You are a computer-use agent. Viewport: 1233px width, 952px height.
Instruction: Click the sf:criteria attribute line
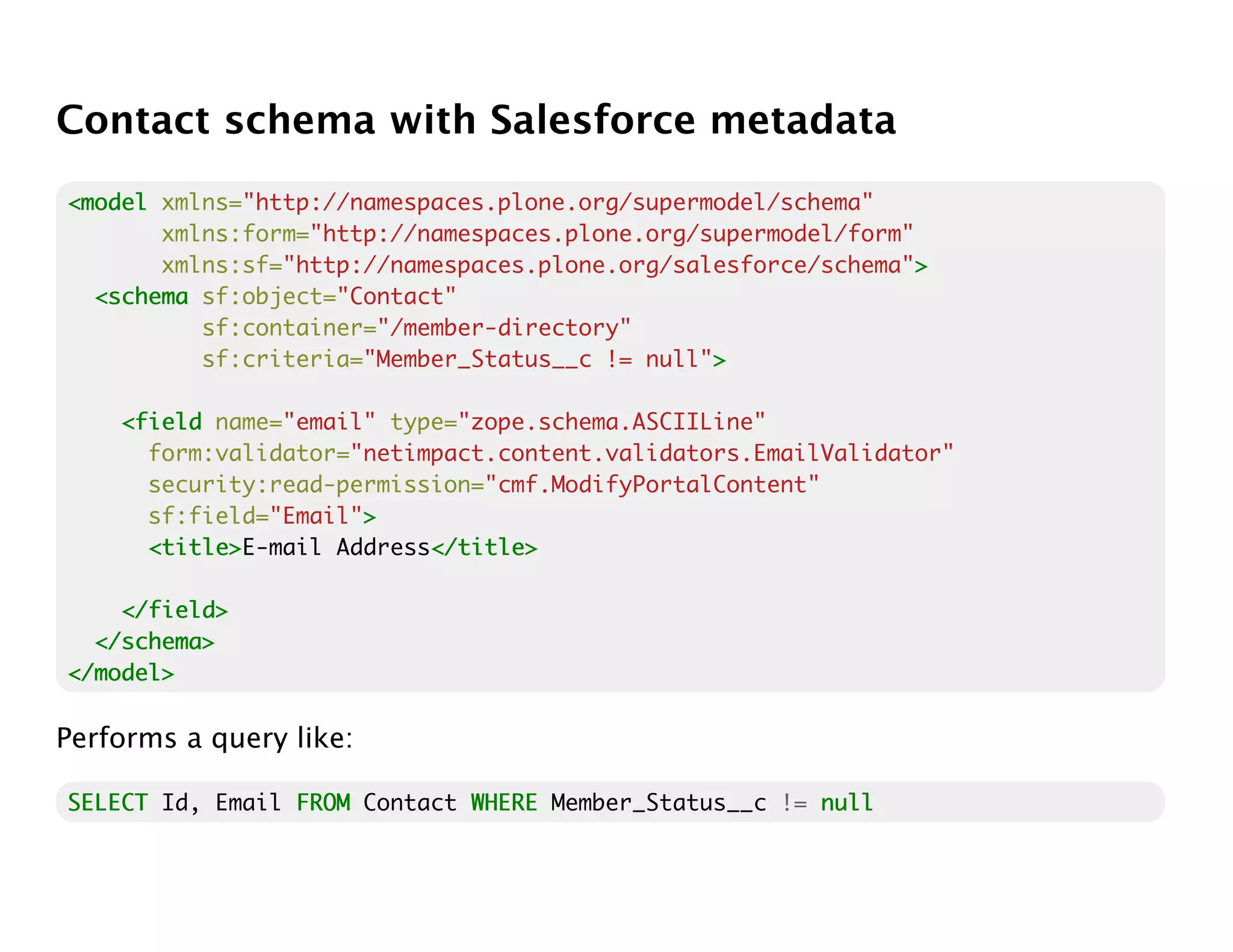click(x=464, y=359)
